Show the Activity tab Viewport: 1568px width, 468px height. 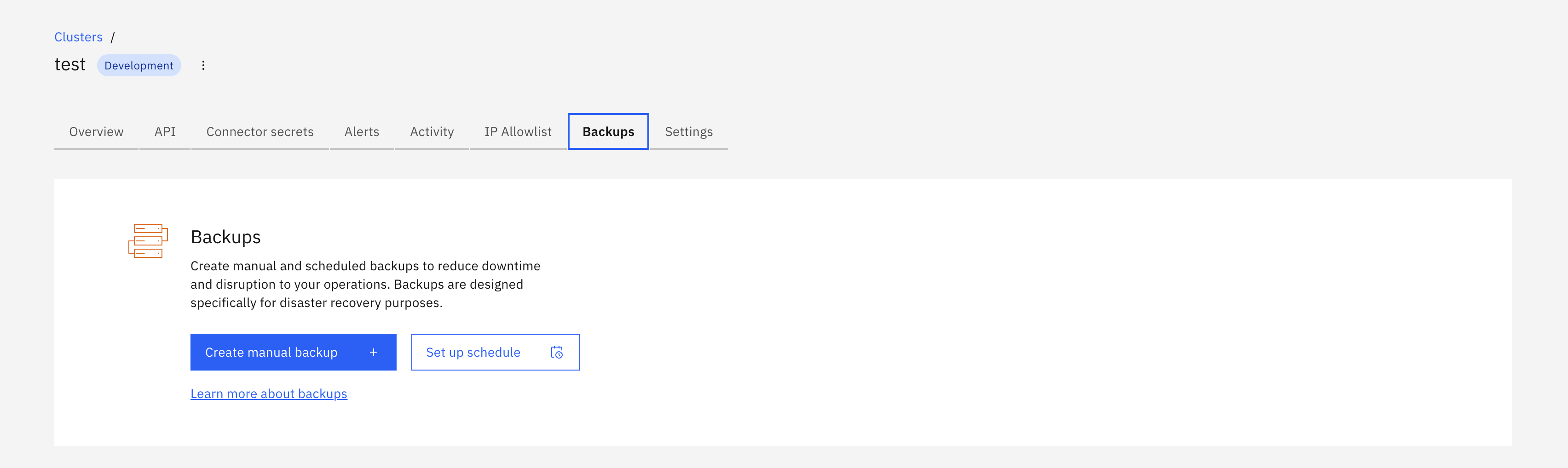432,131
